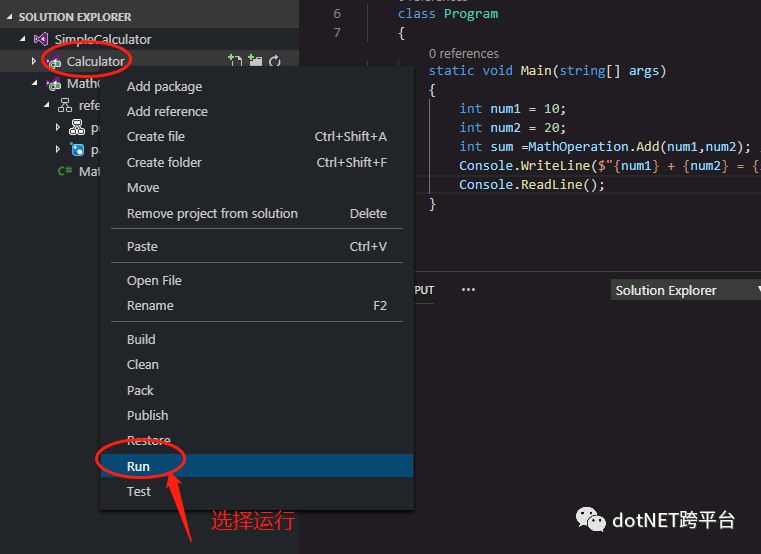Click the Console.WriteLine code line

(x=610, y=166)
